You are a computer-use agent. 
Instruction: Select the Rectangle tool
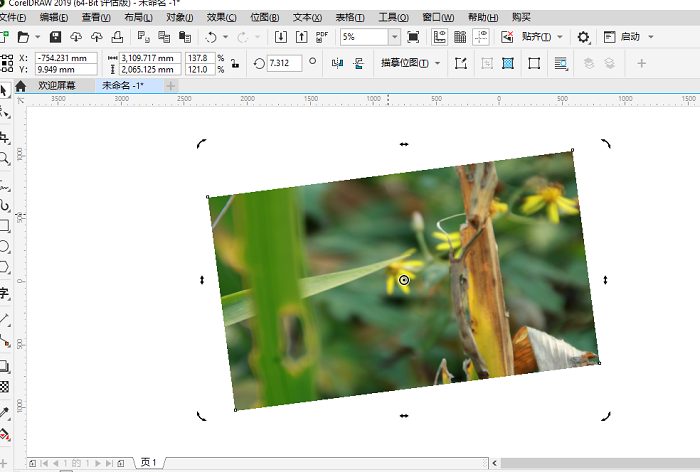5,225
